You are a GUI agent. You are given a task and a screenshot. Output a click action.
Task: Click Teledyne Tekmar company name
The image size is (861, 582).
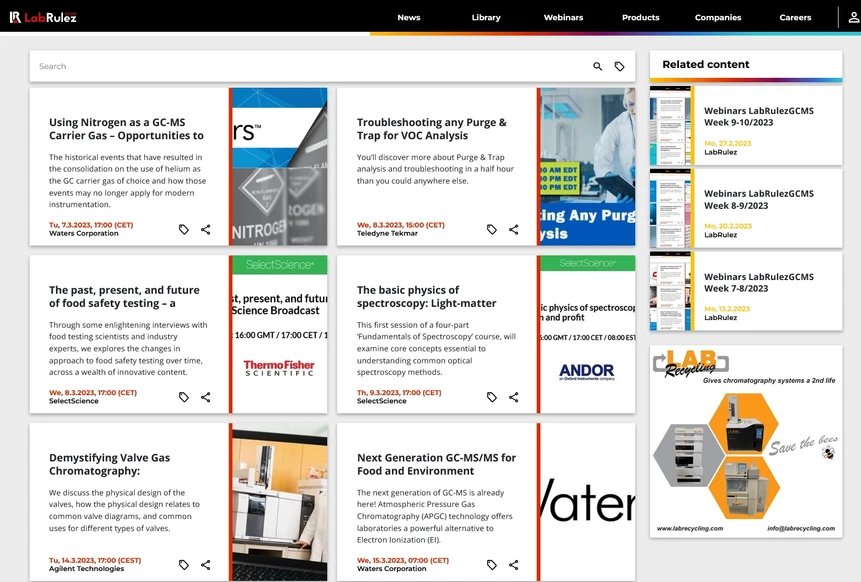[x=387, y=233]
